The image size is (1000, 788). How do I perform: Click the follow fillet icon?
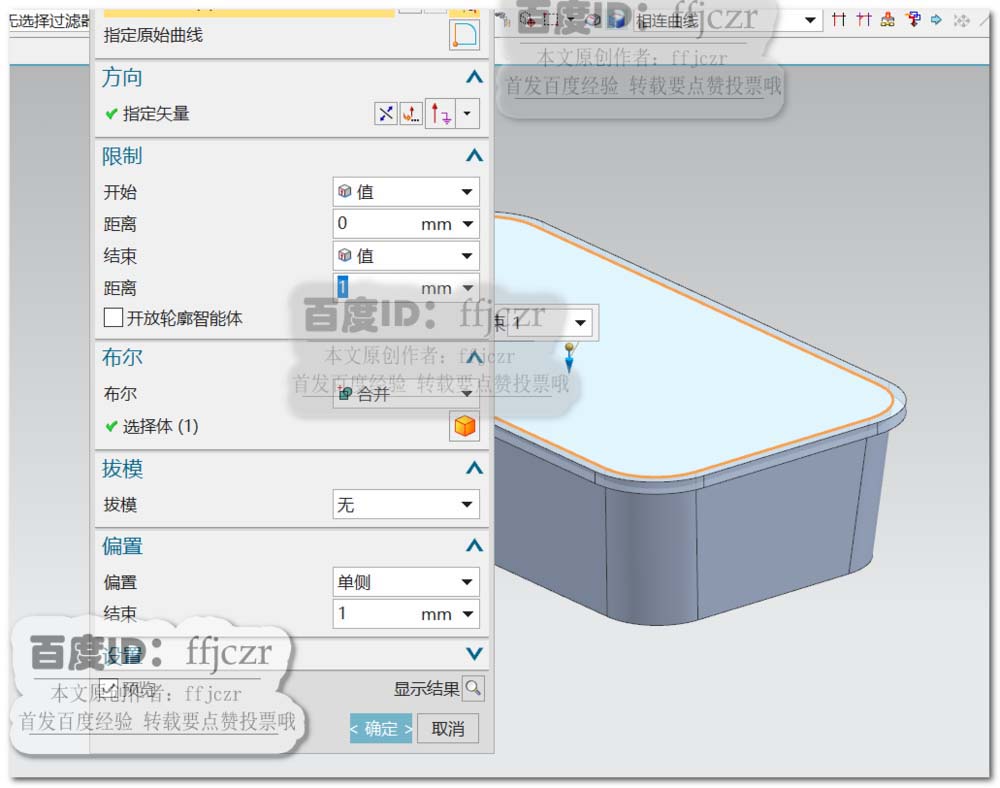pyautogui.click(x=864, y=20)
